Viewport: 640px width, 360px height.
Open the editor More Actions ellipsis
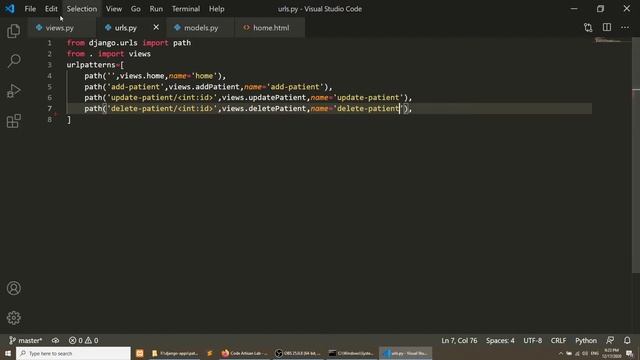(625, 27)
